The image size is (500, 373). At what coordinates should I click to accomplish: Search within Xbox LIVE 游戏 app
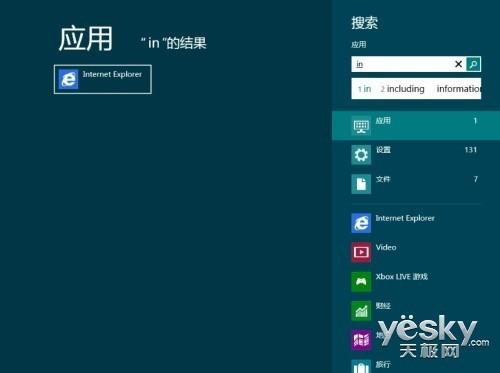pyautogui.click(x=416, y=282)
